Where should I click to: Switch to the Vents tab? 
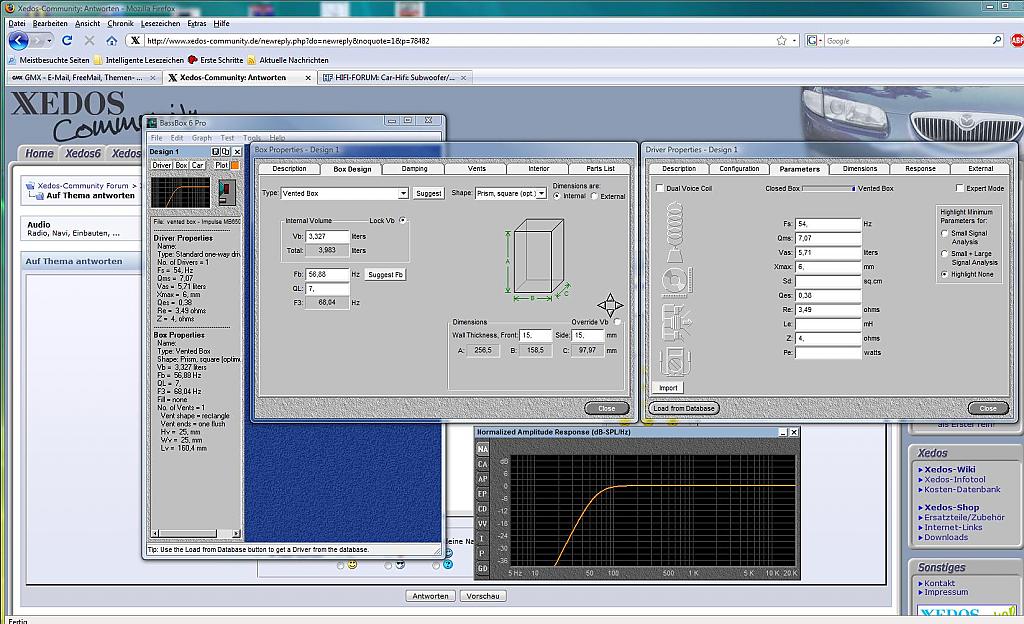[x=477, y=168]
